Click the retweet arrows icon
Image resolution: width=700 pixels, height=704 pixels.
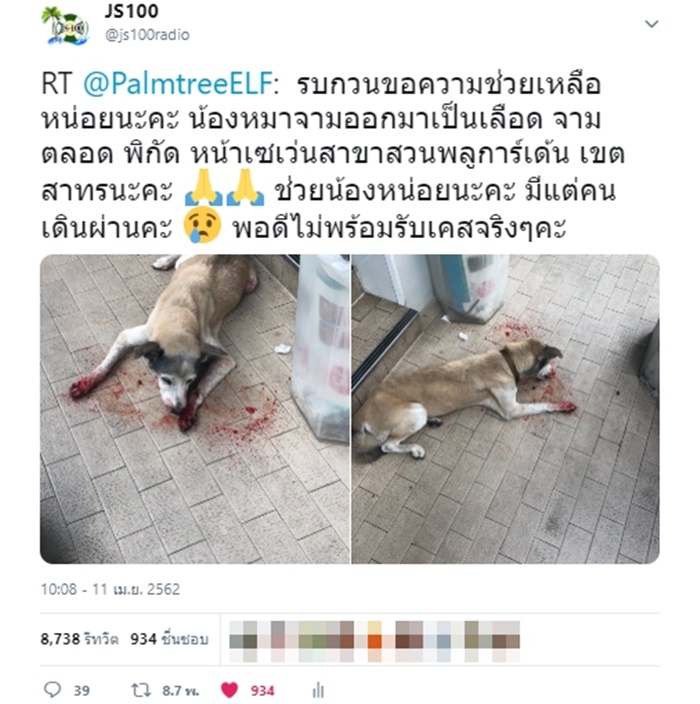pos(141,690)
